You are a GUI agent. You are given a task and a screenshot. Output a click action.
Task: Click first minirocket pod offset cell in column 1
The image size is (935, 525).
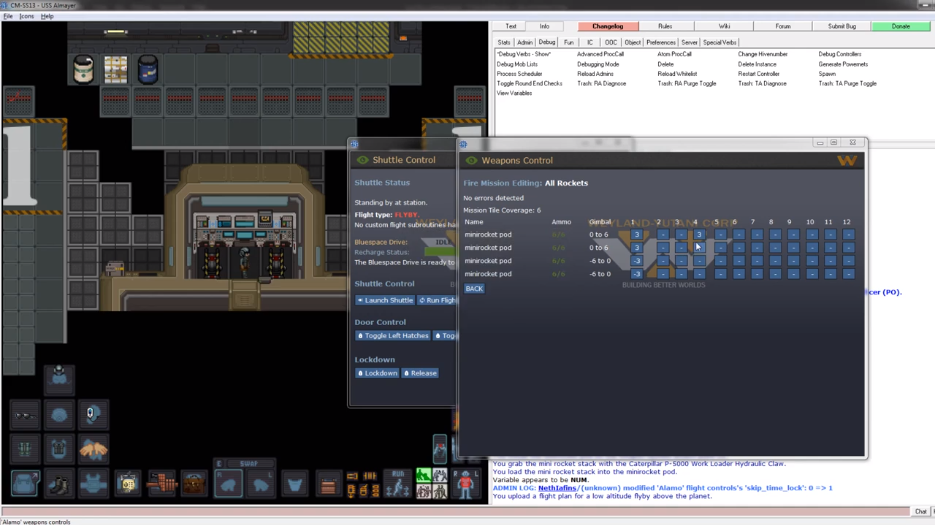click(x=636, y=234)
